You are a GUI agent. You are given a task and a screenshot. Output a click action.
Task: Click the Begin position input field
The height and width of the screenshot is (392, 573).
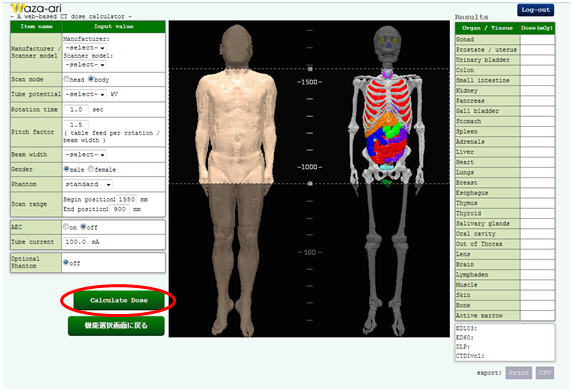127,199
